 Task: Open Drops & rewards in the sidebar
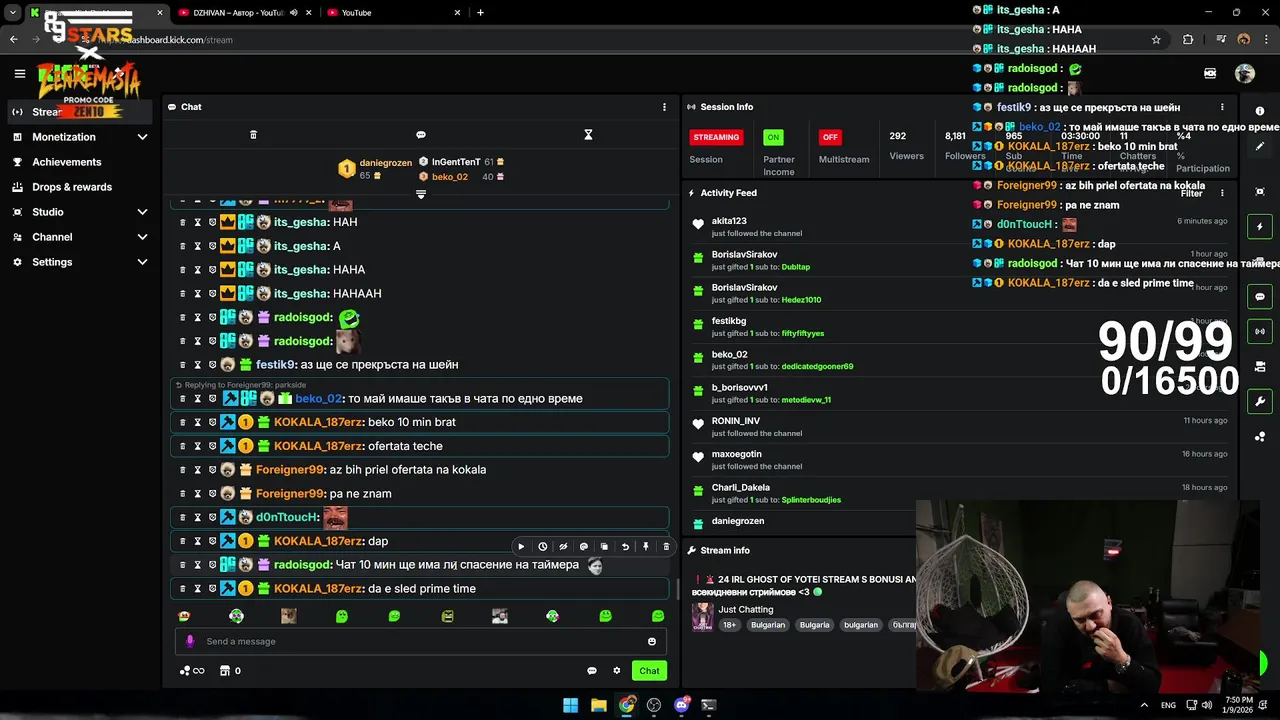[x=72, y=187]
